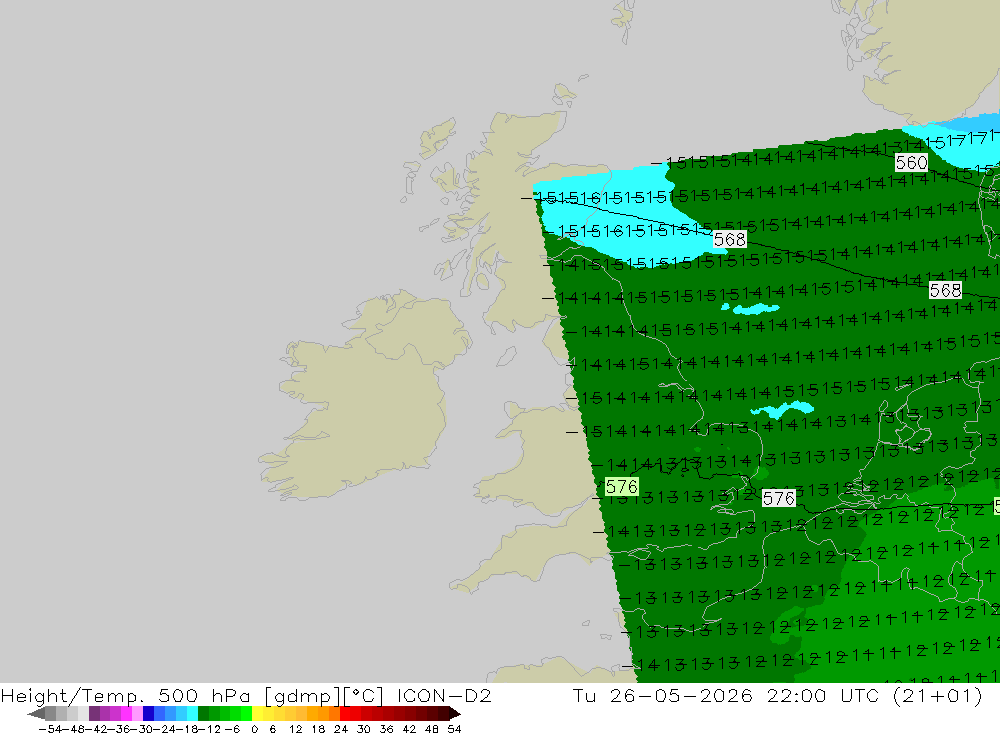This screenshot has width=1000, height=733.
Task: Click the '22:00' time text
Action: pos(797,696)
